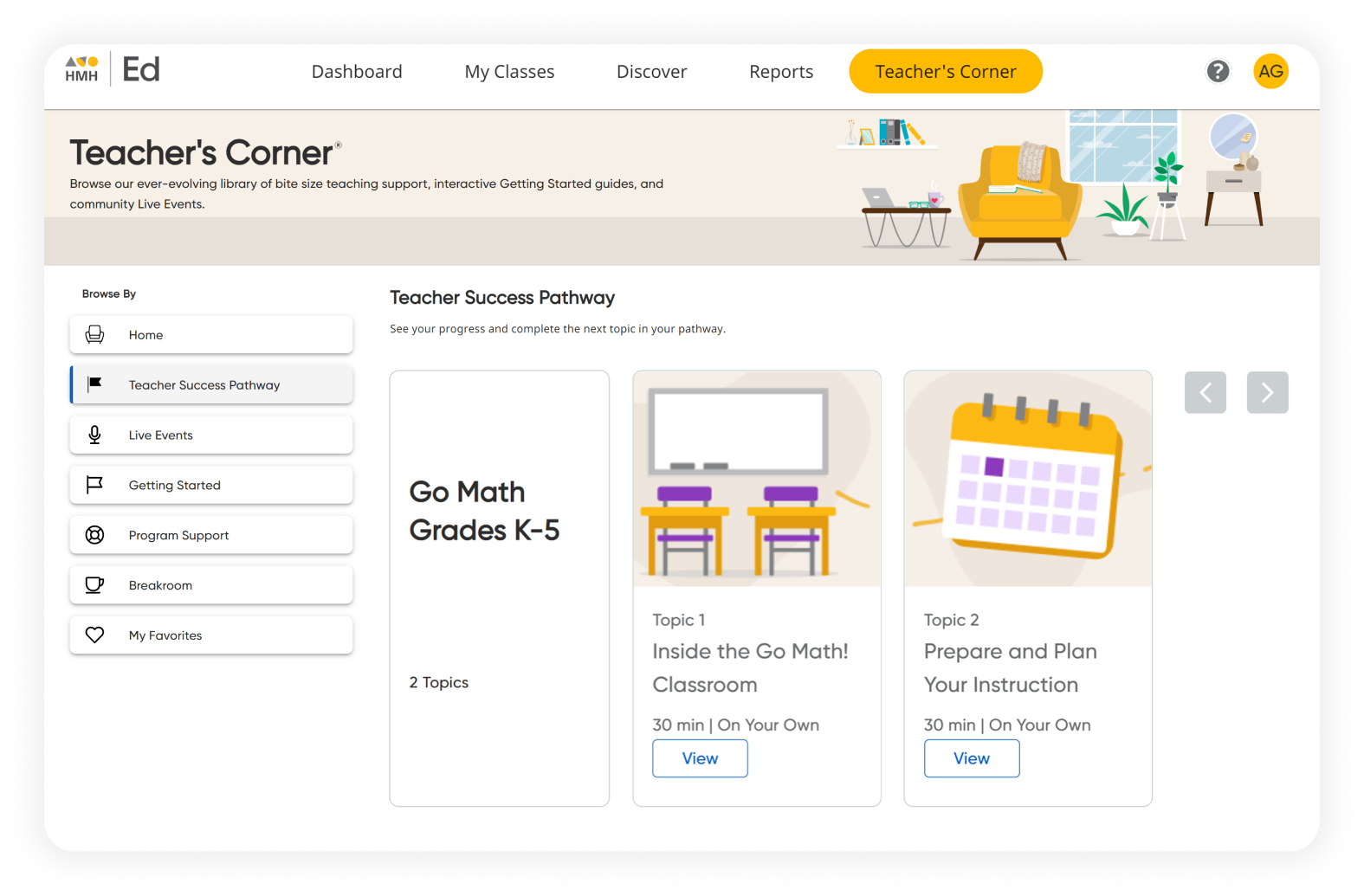
Task: Open the Dashboard tab
Action: (357, 72)
